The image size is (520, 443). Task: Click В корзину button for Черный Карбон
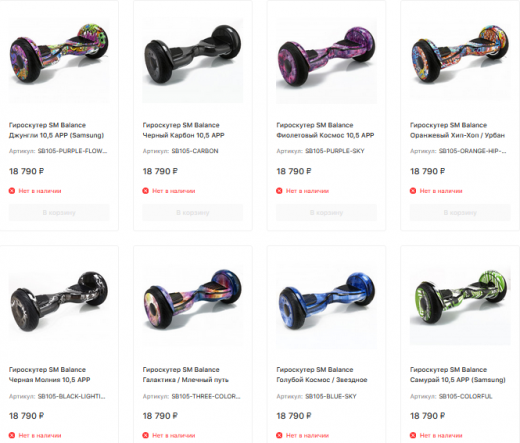(193, 212)
